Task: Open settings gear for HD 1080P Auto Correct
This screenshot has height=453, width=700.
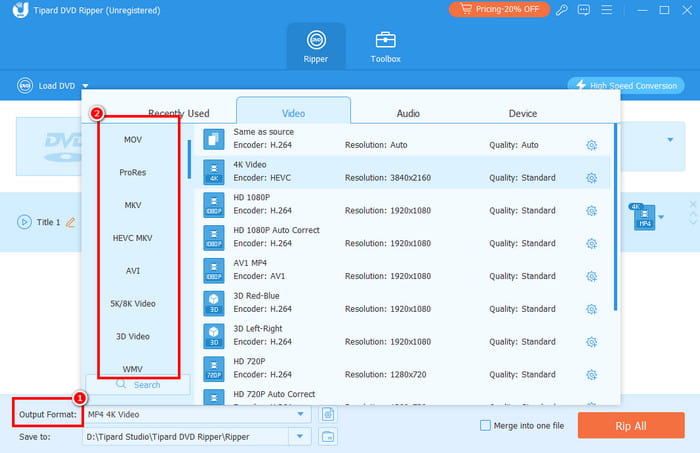Action: pyautogui.click(x=591, y=243)
